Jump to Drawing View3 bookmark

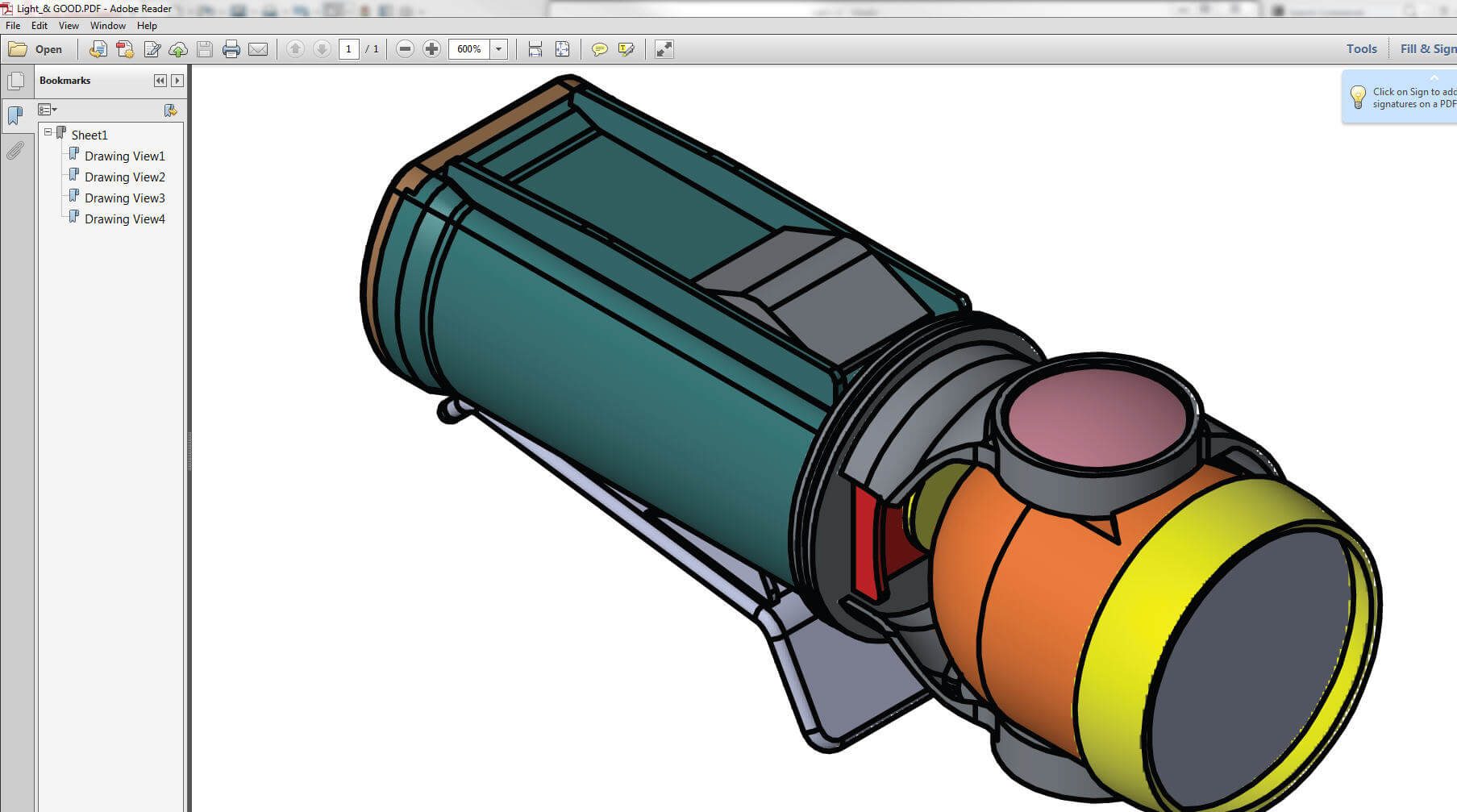click(x=124, y=198)
